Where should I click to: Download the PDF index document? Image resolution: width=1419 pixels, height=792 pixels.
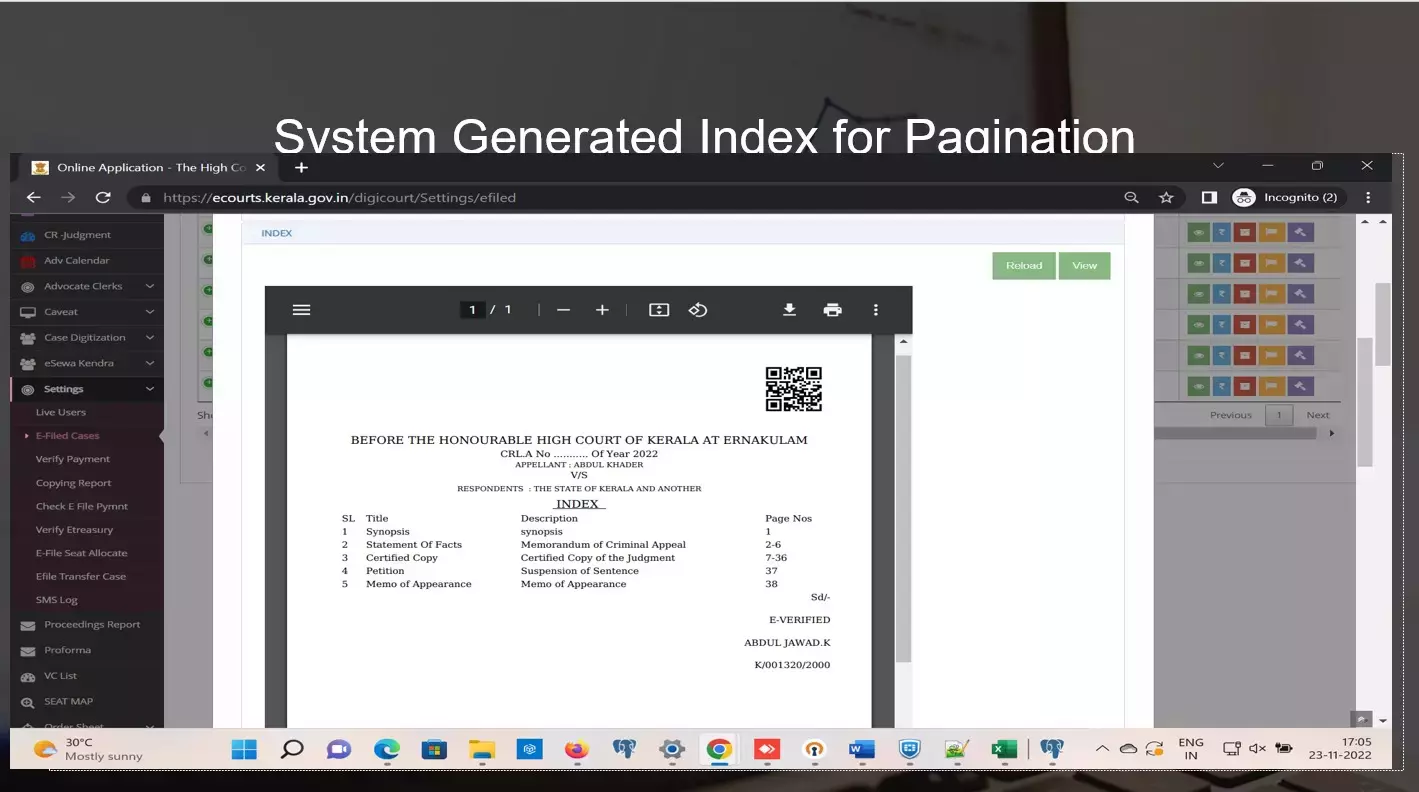tap(789, 310)
